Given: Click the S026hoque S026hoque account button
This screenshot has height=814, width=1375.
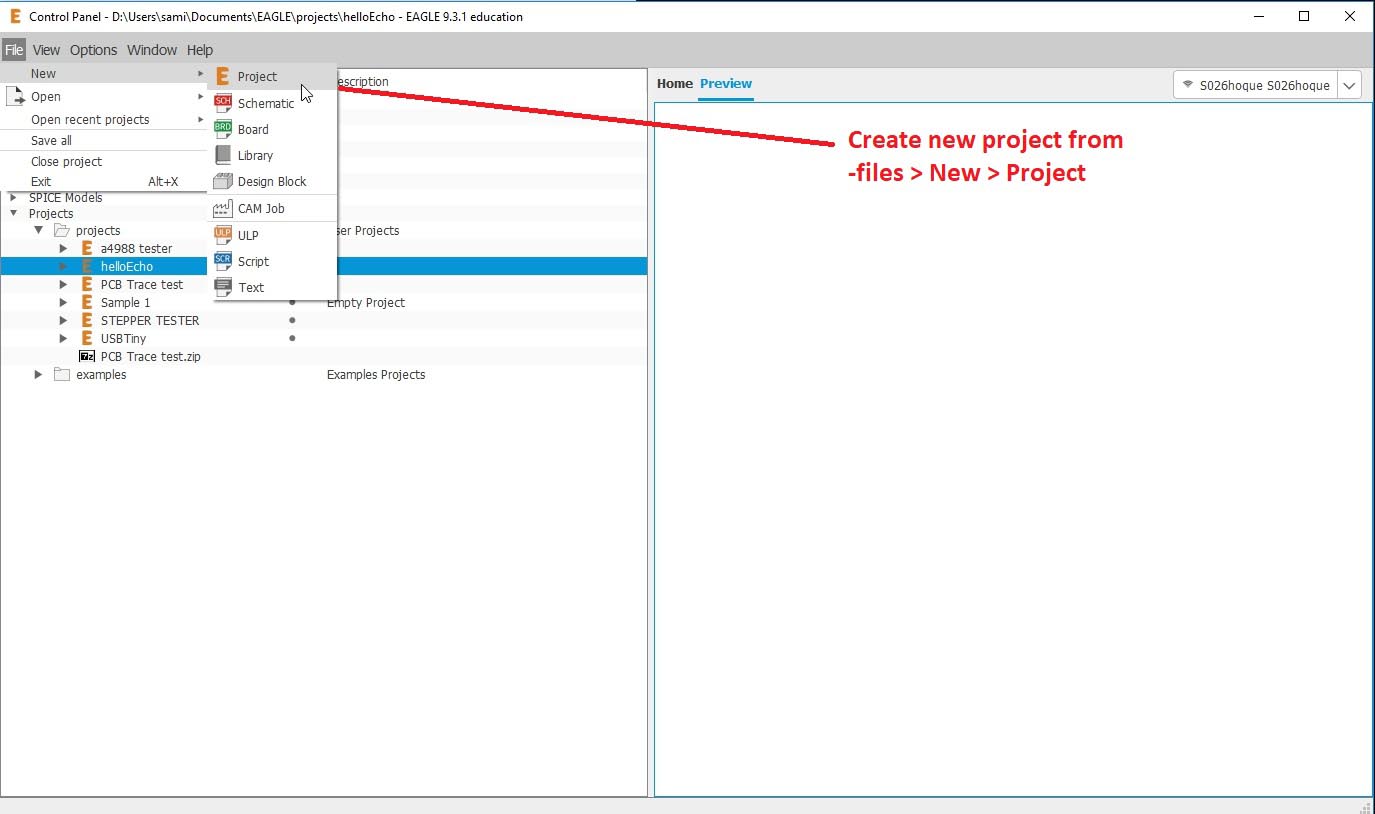Looking at the screenshot, I should pyautogui.click(x=1255, y=85).
